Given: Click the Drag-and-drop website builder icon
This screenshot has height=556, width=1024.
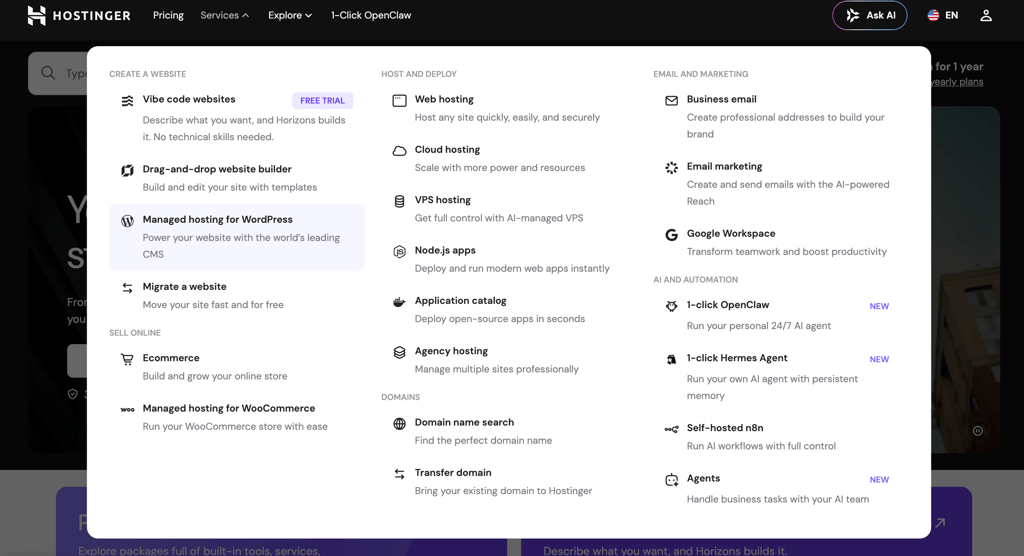Looking at the screenshot, I should (127, 171).
